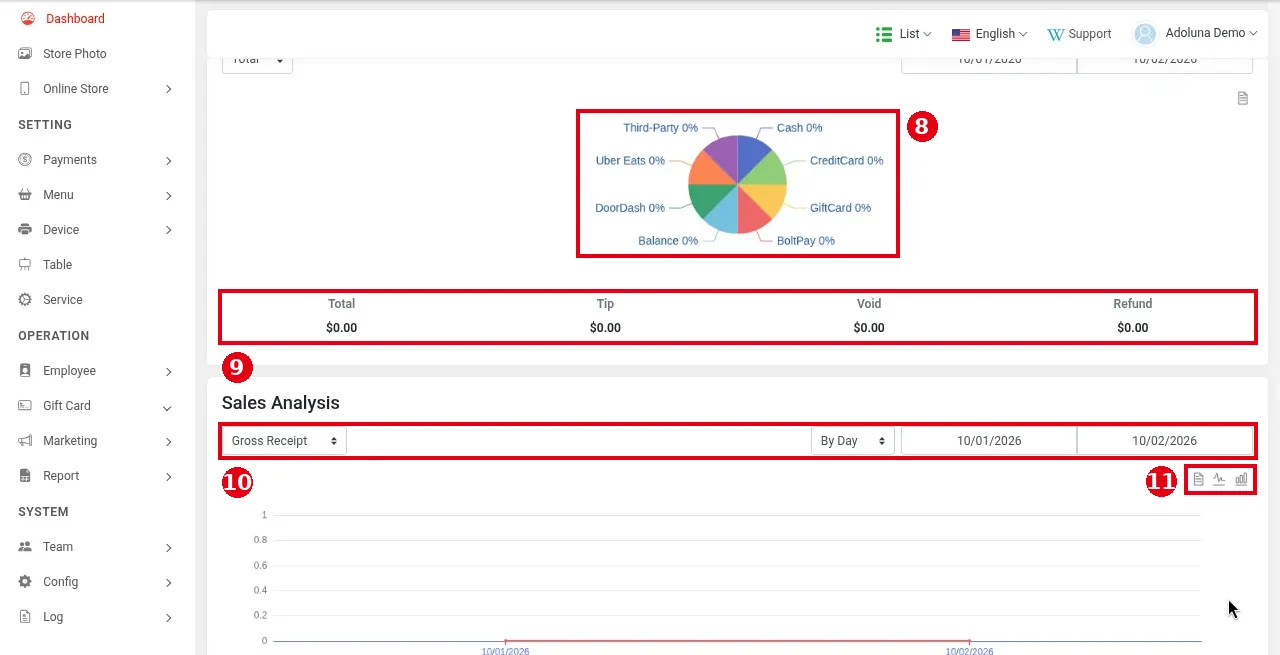Click the Device printer icon
Image resolution: width=1280 pixels, height=655 pixels.
tap(25, 229)
